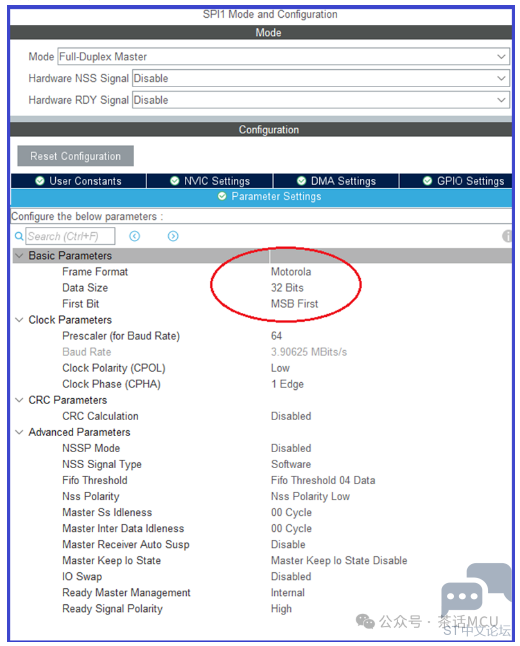Switch to the GPIO Settings tab

click(x=456, y=181)
